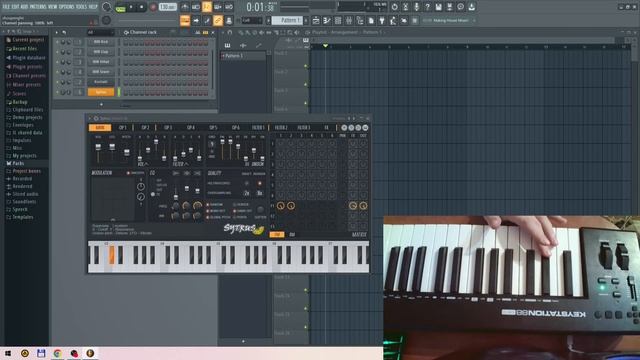640x360 pixels.
Task: Click the undo history circular arrow icon
Action: tap(394, 7)
